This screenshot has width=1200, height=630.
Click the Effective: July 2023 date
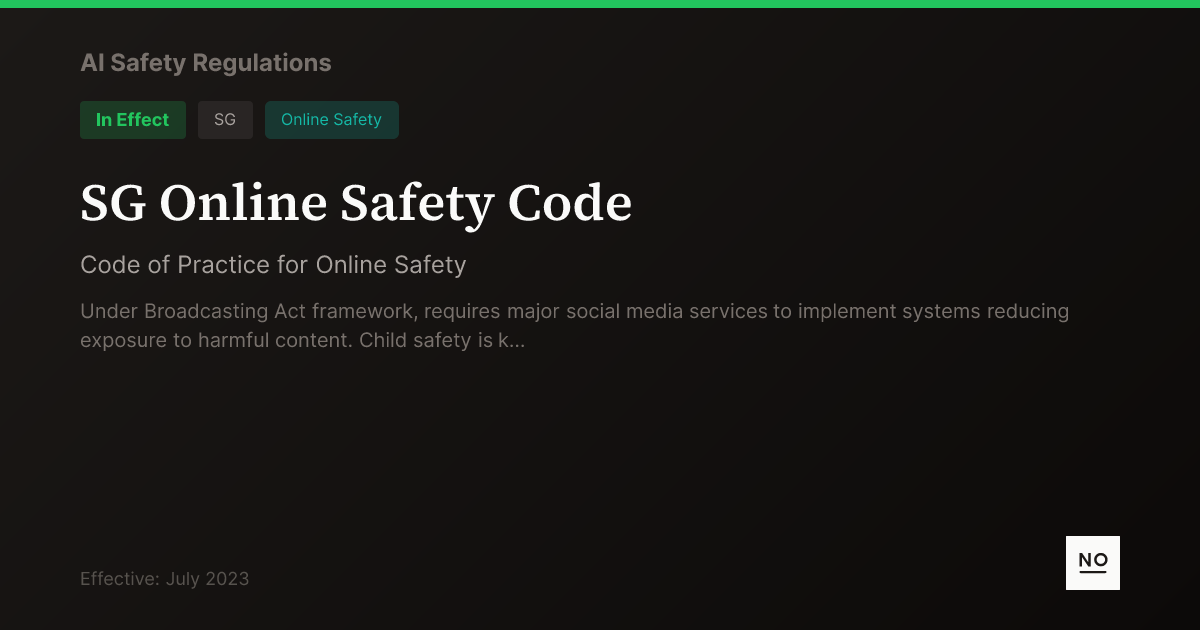pos(165,579)
